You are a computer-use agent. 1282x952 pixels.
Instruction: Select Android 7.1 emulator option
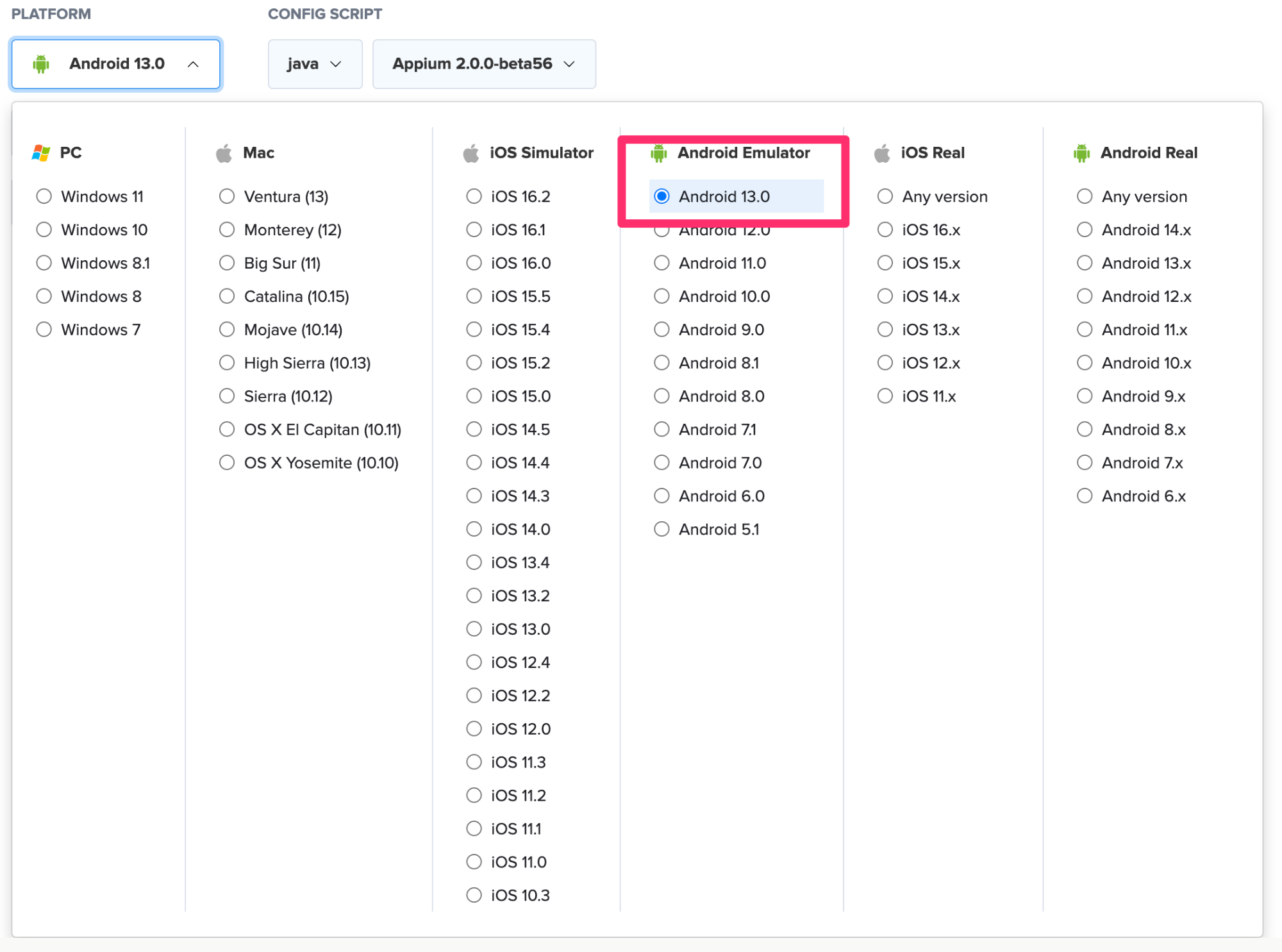click(705, 430)
